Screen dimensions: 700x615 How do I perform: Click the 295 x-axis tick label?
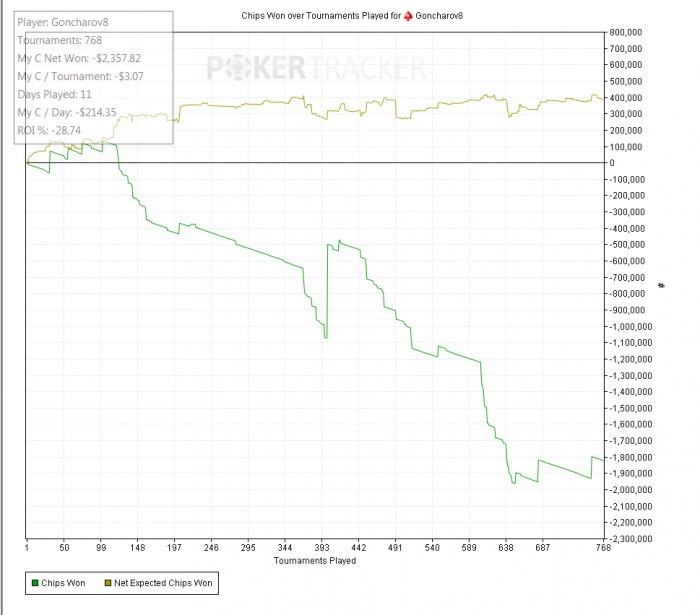pos(248,548)
